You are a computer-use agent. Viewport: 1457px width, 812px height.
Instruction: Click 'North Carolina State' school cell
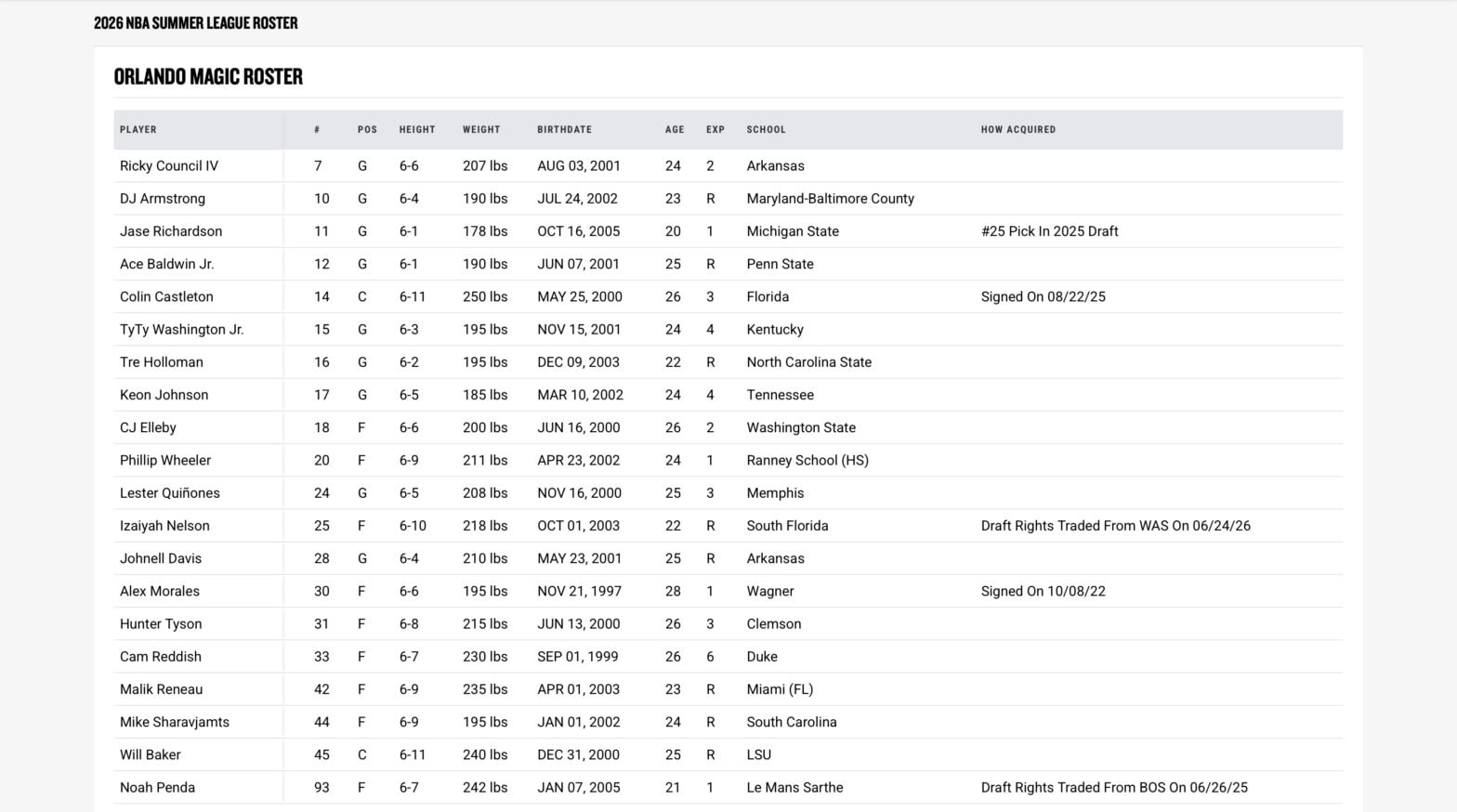coord(809,361)
